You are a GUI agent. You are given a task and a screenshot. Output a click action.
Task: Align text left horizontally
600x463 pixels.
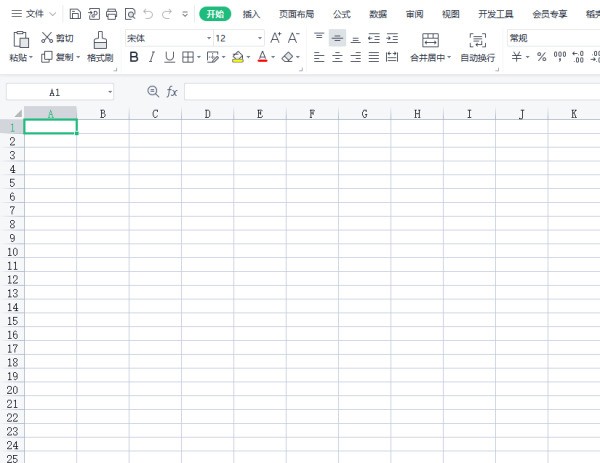(319, 57)
